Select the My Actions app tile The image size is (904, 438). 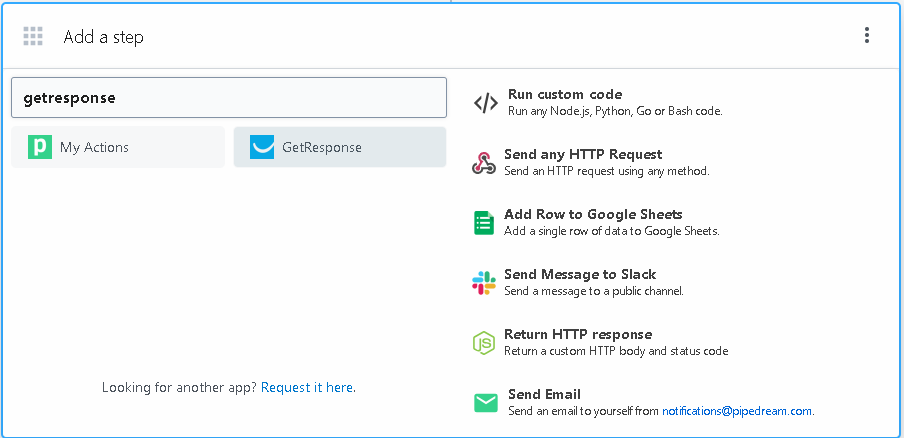(x=118, y=147)
